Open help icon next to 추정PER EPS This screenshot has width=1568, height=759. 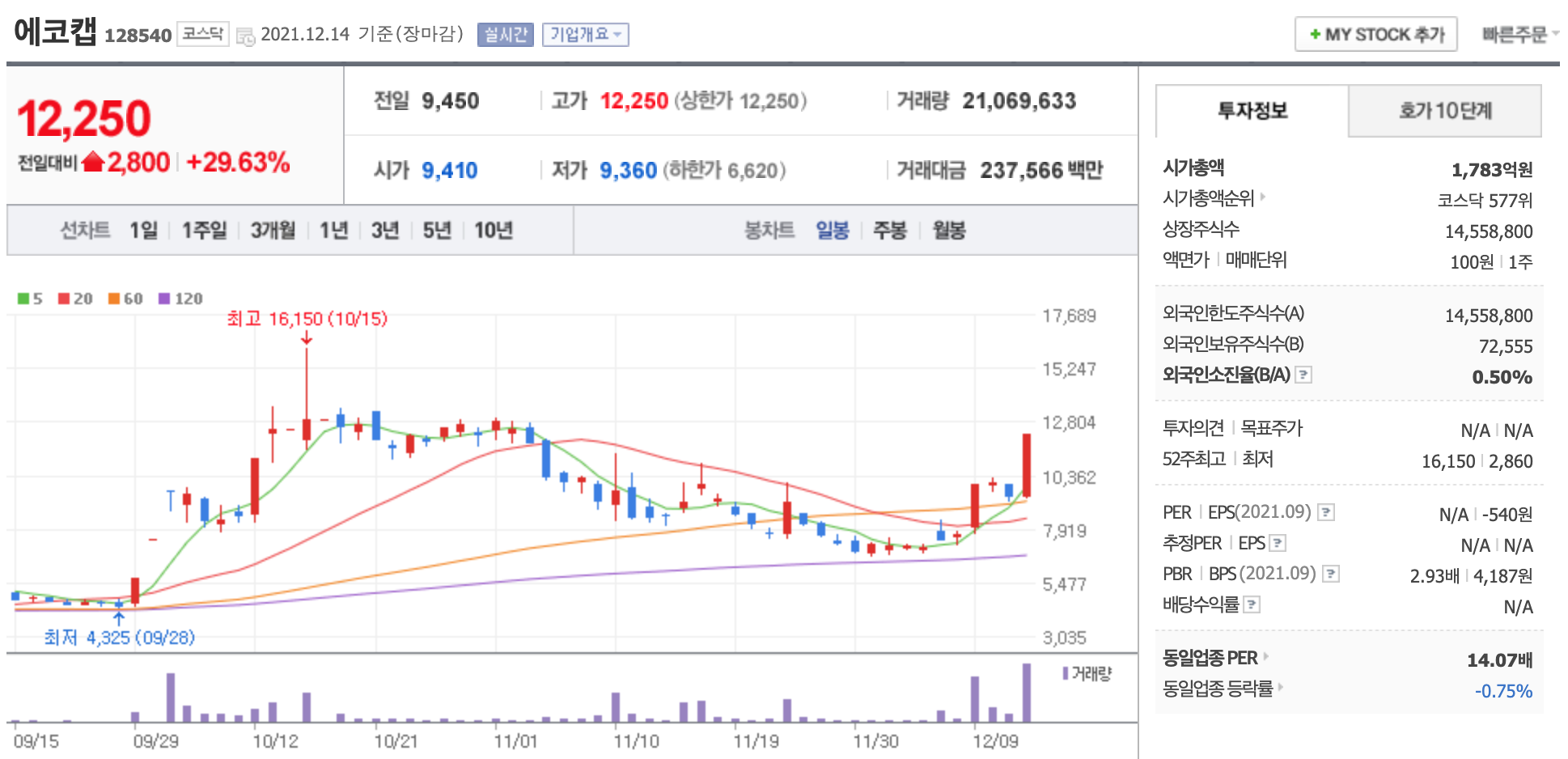tap(1278, 543)
